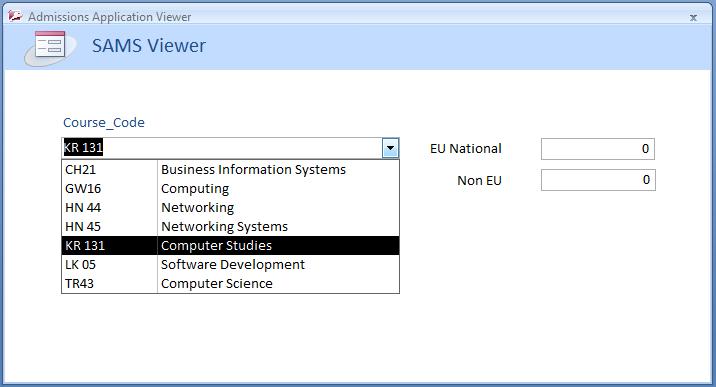
Task: Click the Admissions Application Viewer title text
Action: coord(110,17)
